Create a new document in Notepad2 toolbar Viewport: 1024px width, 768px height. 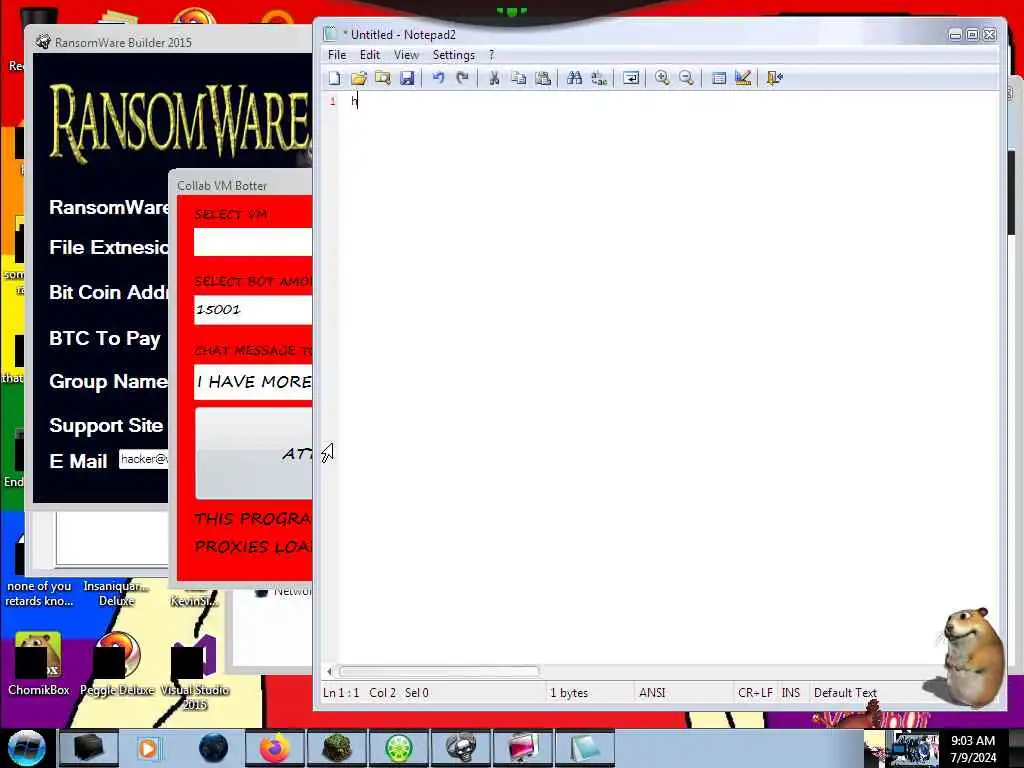[x=334, y=78]
